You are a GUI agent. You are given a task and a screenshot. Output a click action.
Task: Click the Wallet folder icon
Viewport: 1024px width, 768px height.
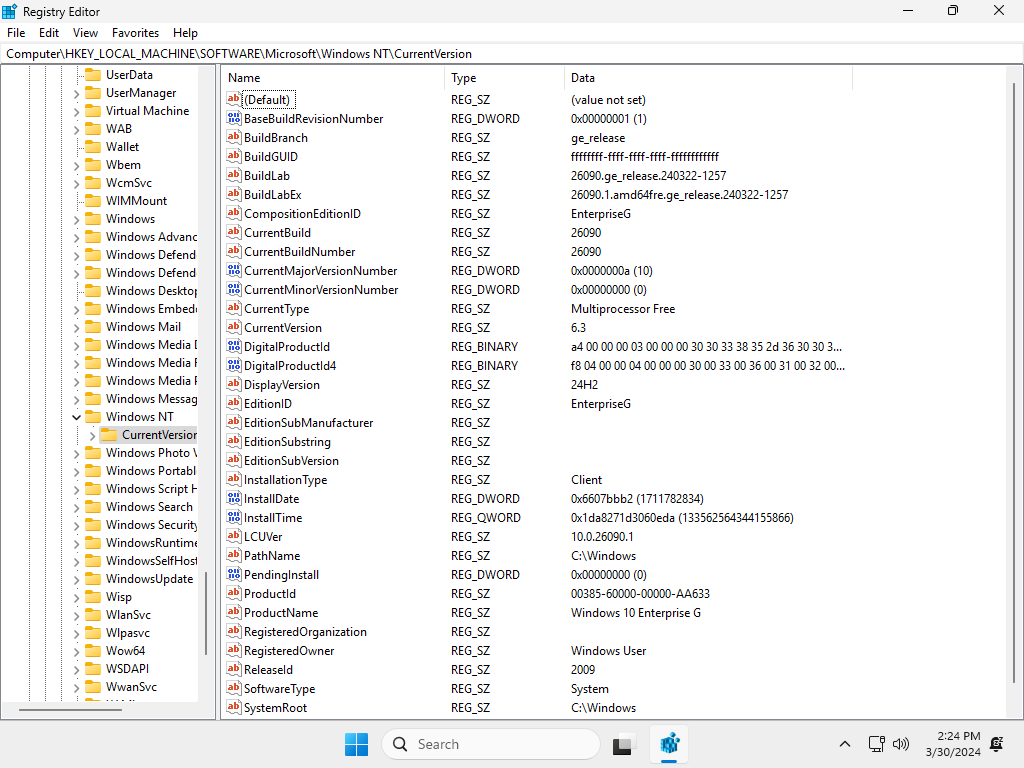click(93, 147)
